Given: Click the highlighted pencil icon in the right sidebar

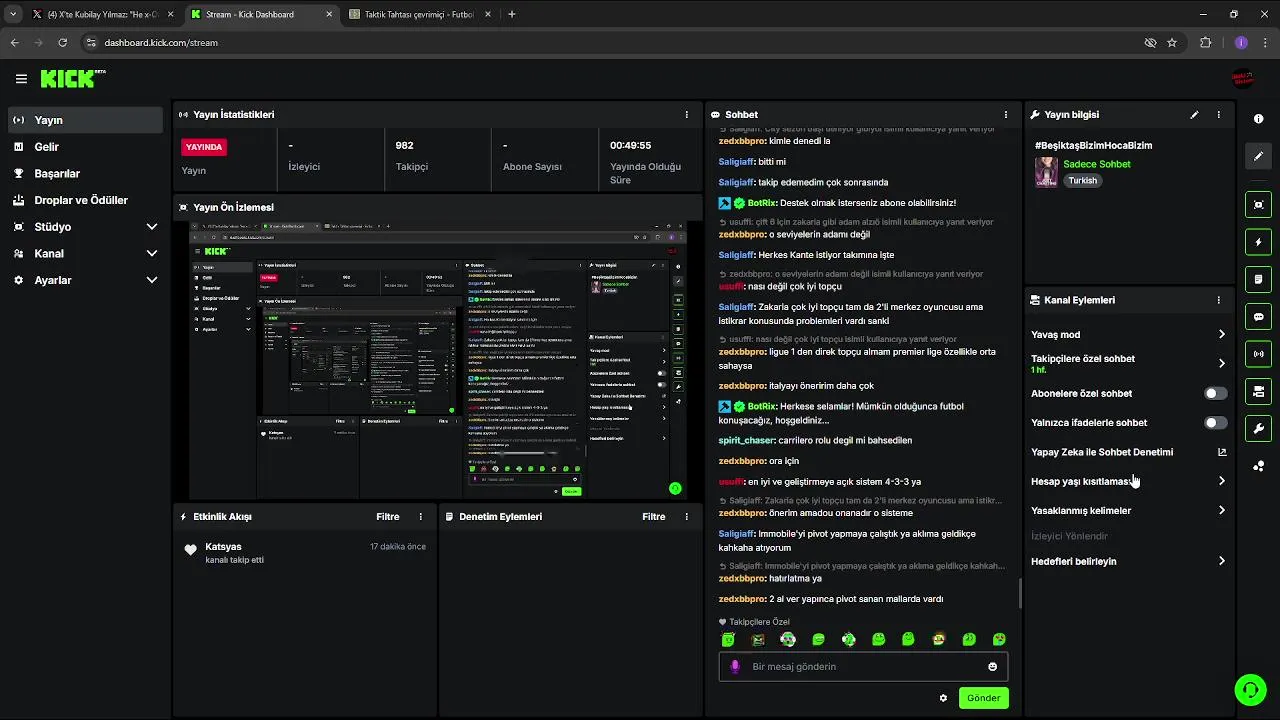Looking at the screenshot, I should coord(1258,156).
